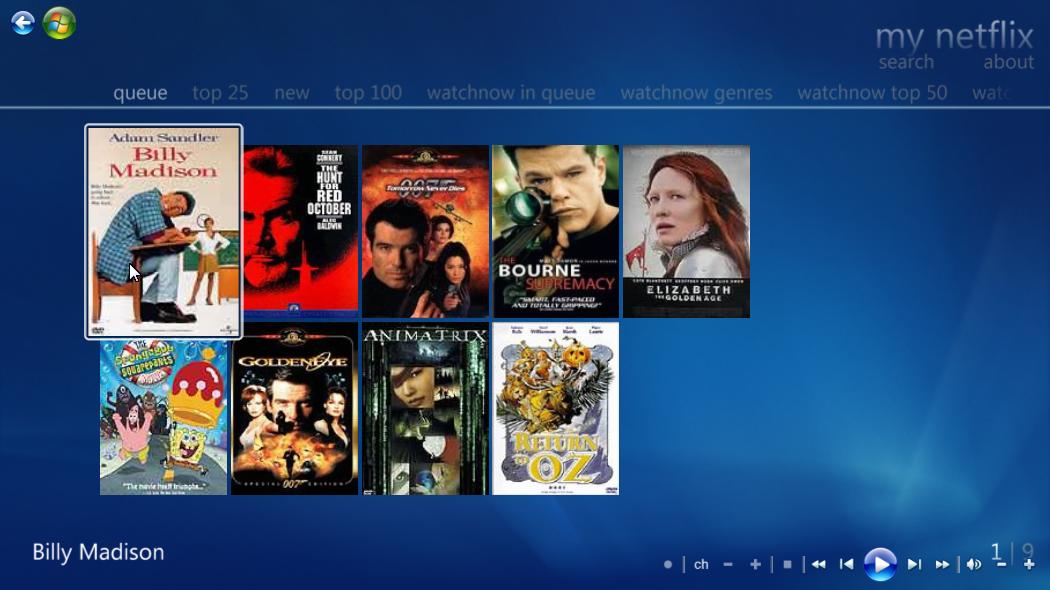Open Elizabeth The Golden Age cover

point(686,232)
